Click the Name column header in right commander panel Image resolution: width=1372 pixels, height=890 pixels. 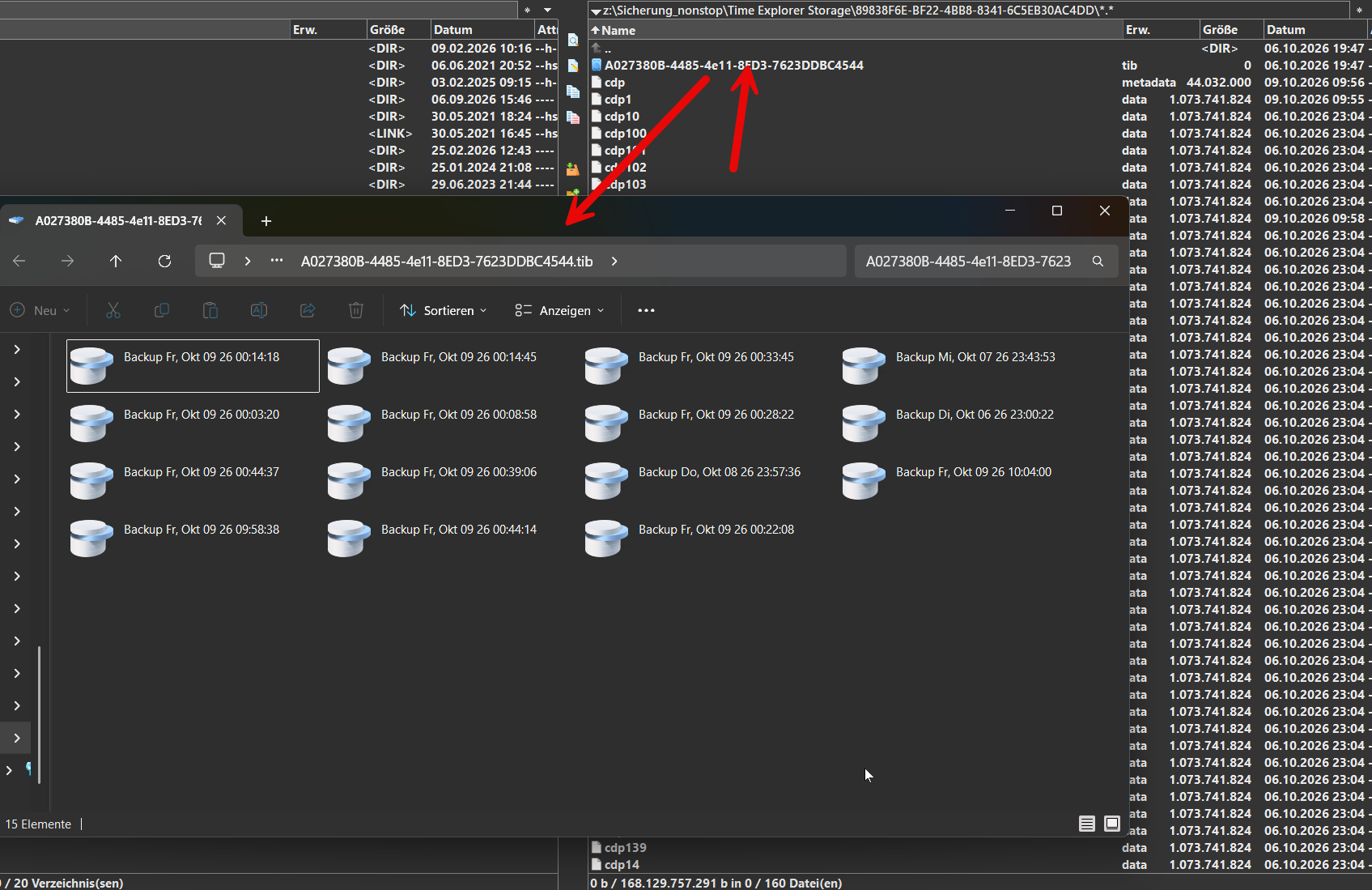tap(855, 30)
